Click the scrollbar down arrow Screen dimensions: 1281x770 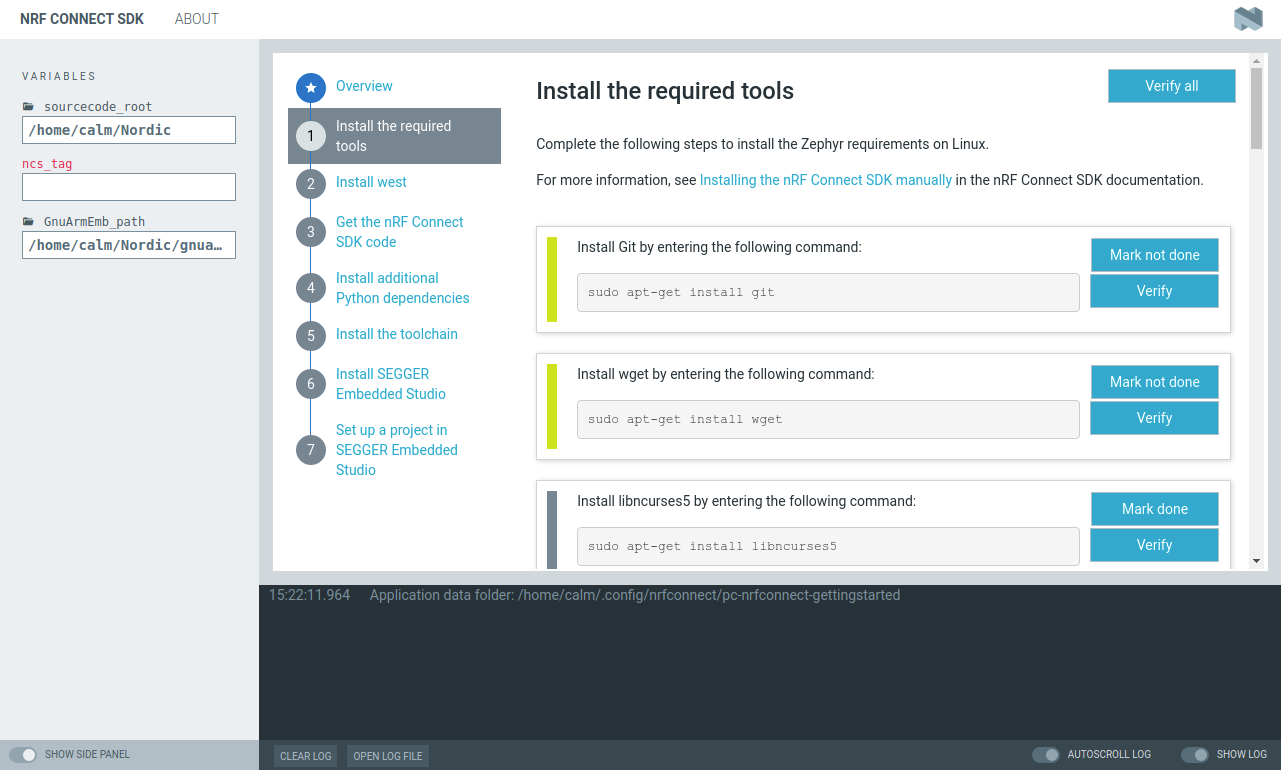[x=1257, y=562]
